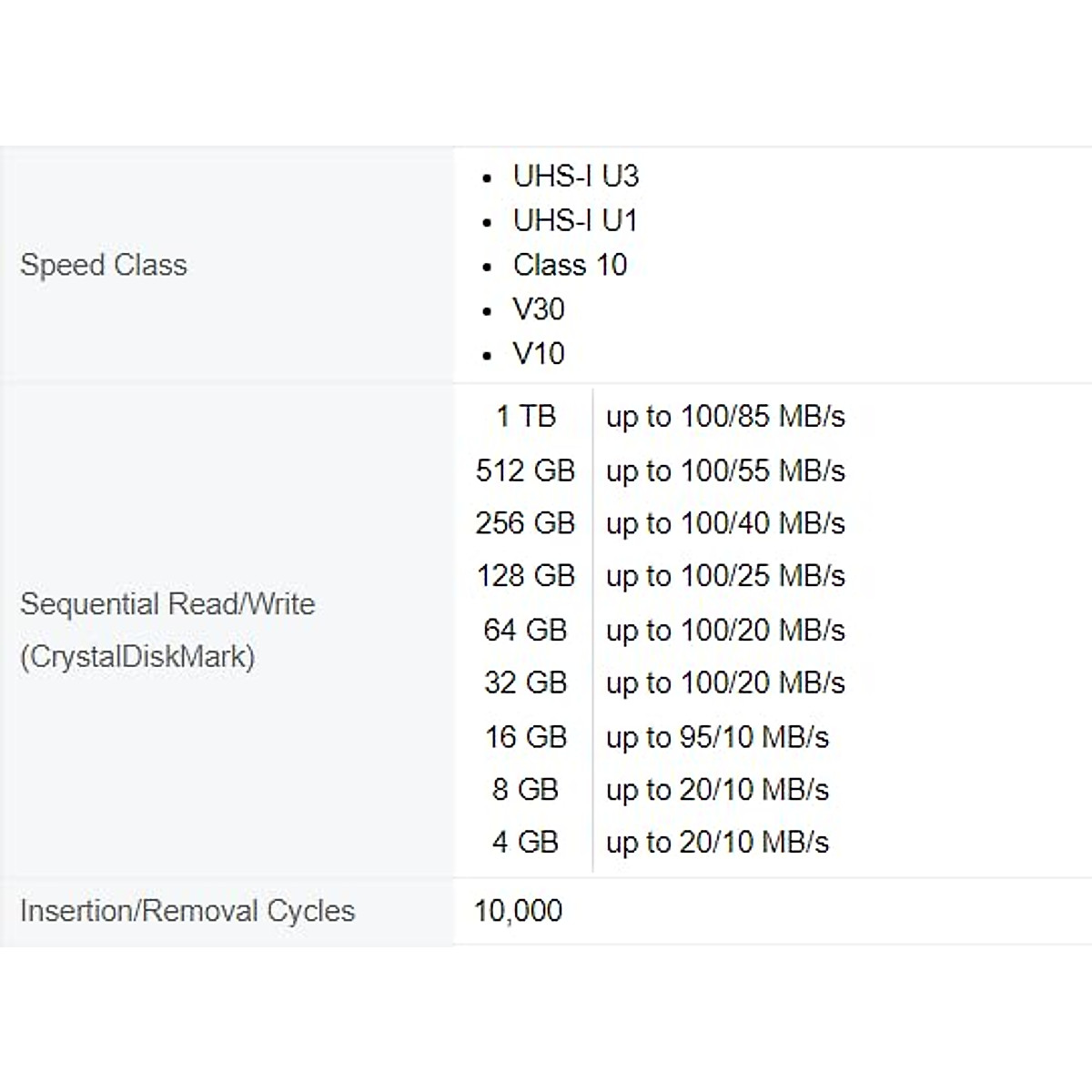
Task: Click the 16 GB capacity cell
Action: [525, 736]
